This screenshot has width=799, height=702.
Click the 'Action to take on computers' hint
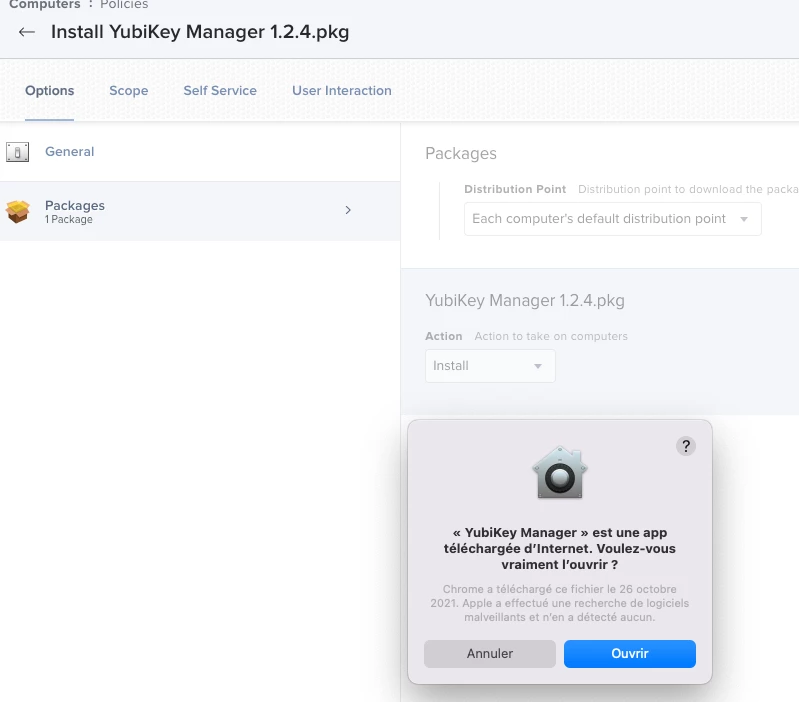pos(551,336)
